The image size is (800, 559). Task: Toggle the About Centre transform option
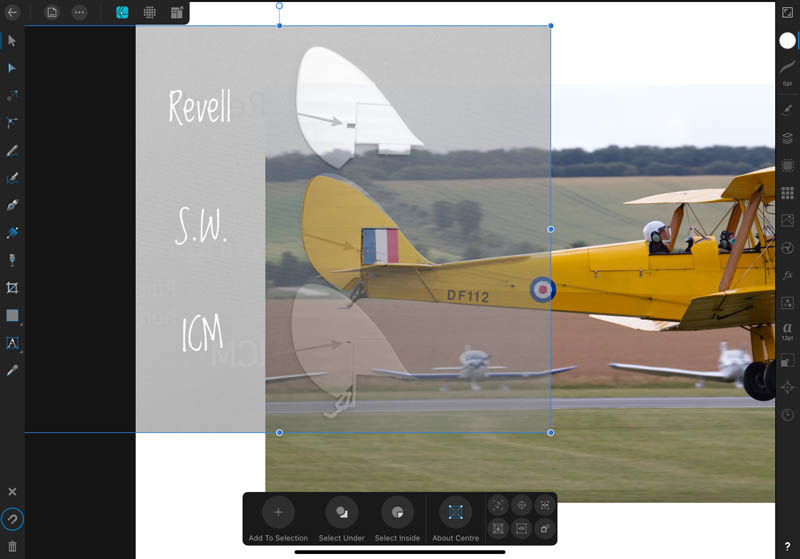pos(456,519)
